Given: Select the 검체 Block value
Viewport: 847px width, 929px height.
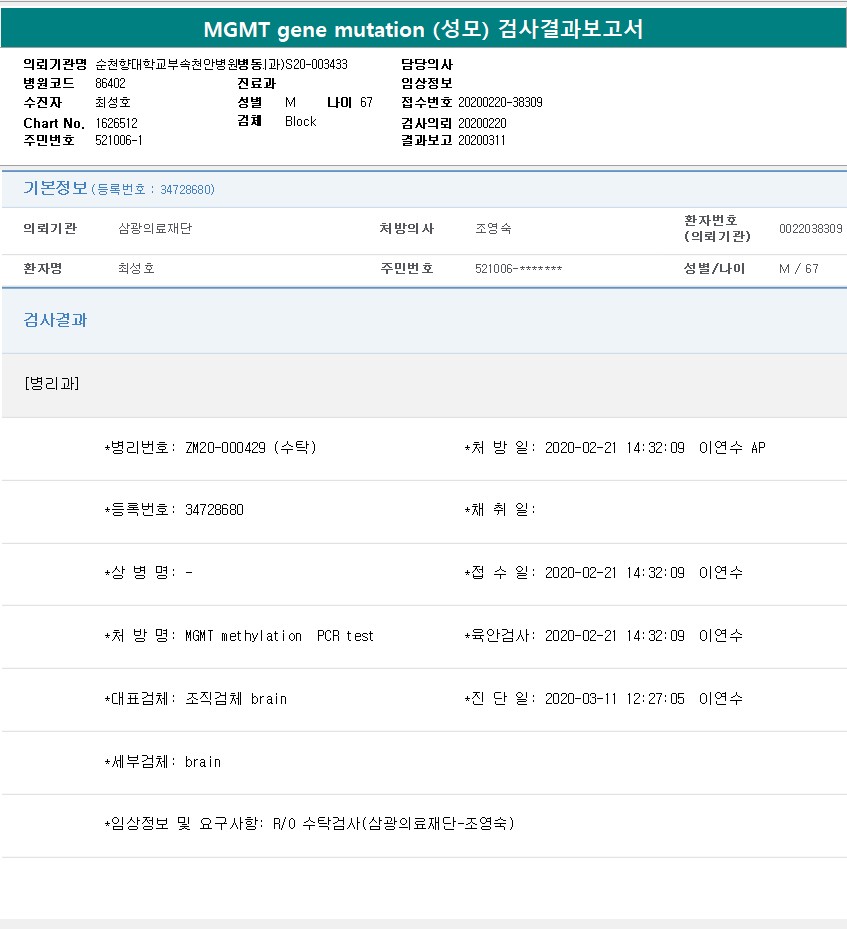Looking at the screenshot, I should pos(300,121).
